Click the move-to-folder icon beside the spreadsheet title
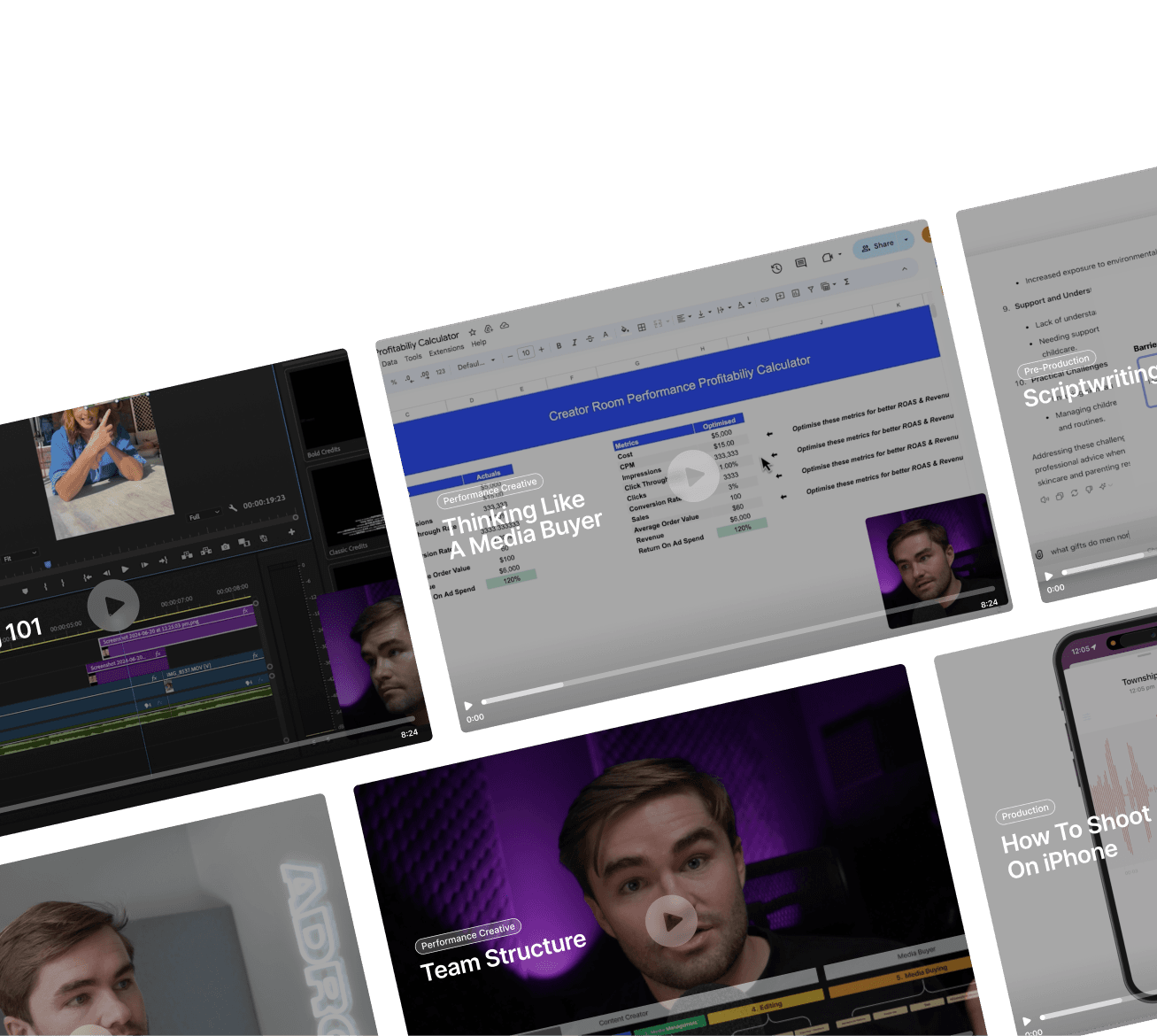Viewport: 1157px width, 1036px height. [x=488, y=329]
